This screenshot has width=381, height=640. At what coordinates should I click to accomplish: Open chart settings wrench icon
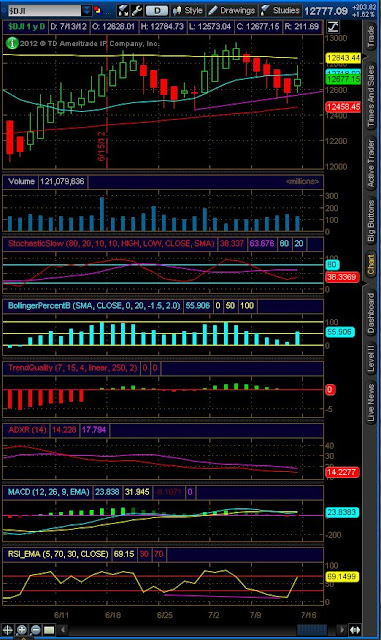click(x=136, y=10)
